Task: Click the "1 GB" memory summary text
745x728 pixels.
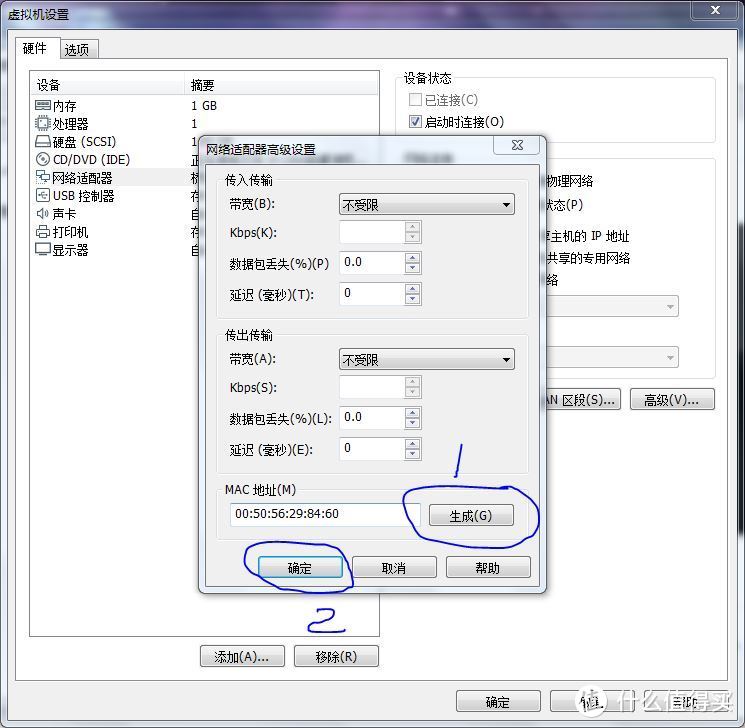Action: pyautogui.click(x=204, y=105)
